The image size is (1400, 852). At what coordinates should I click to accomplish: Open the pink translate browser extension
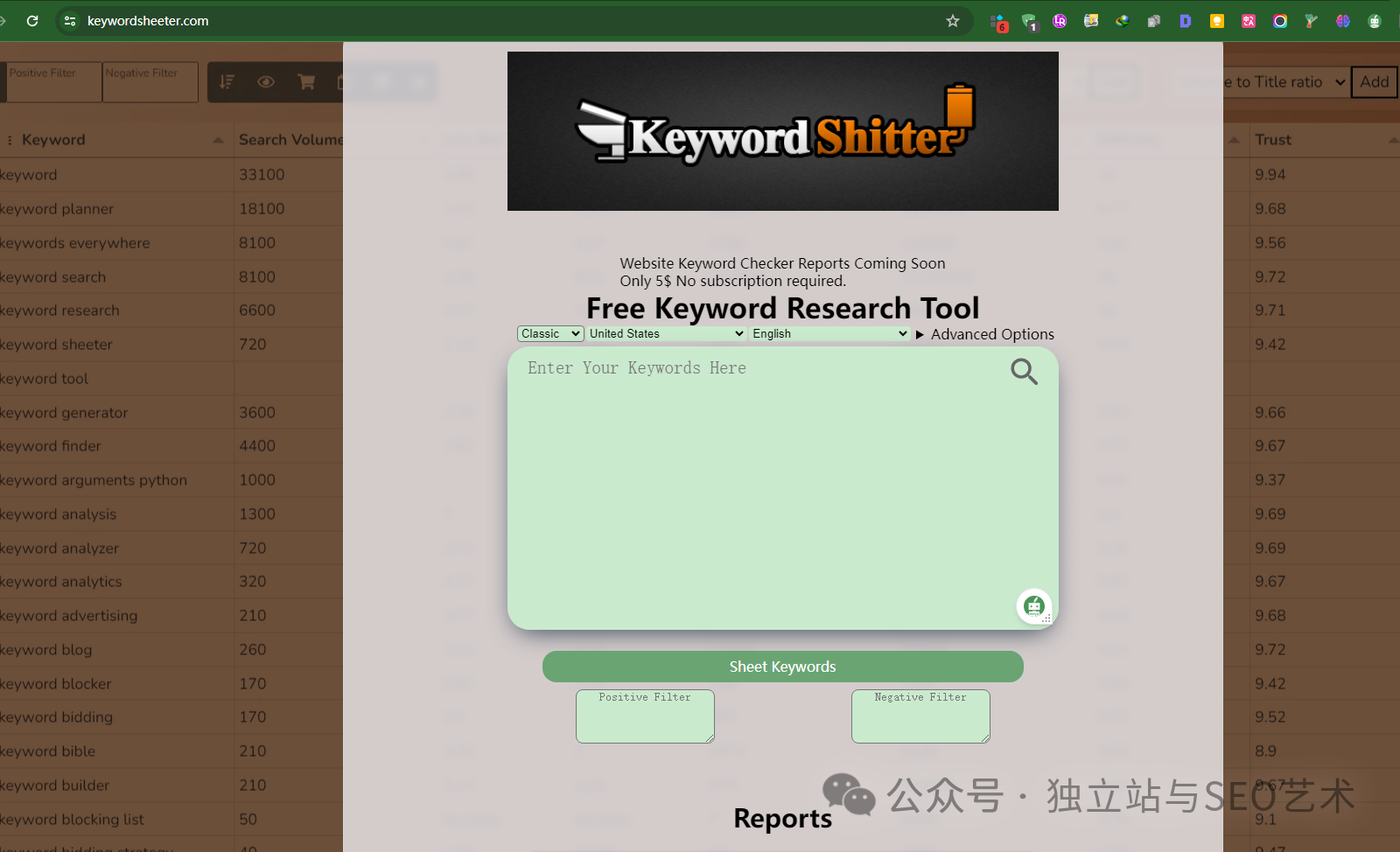click(1249, 21)
